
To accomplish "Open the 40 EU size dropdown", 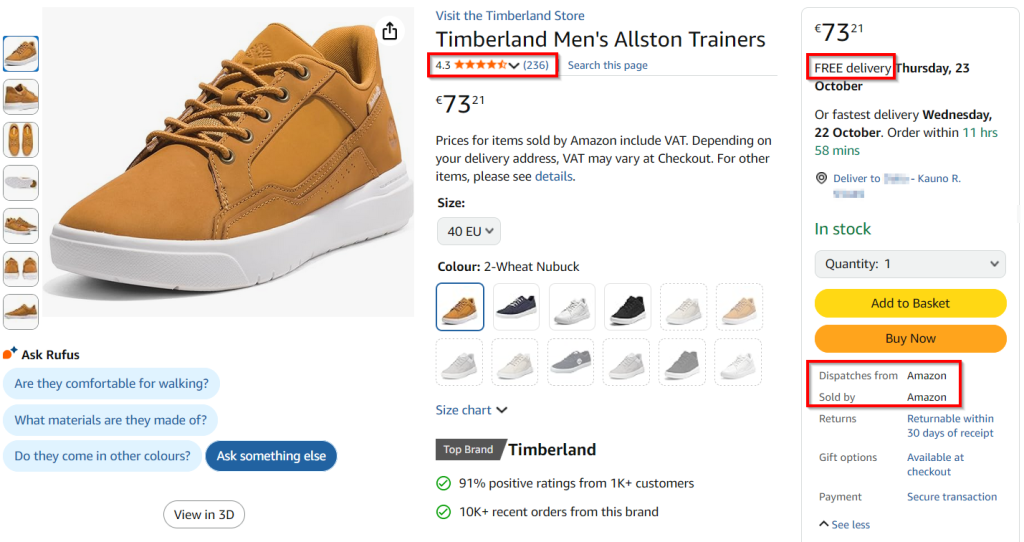I will 469,231.
